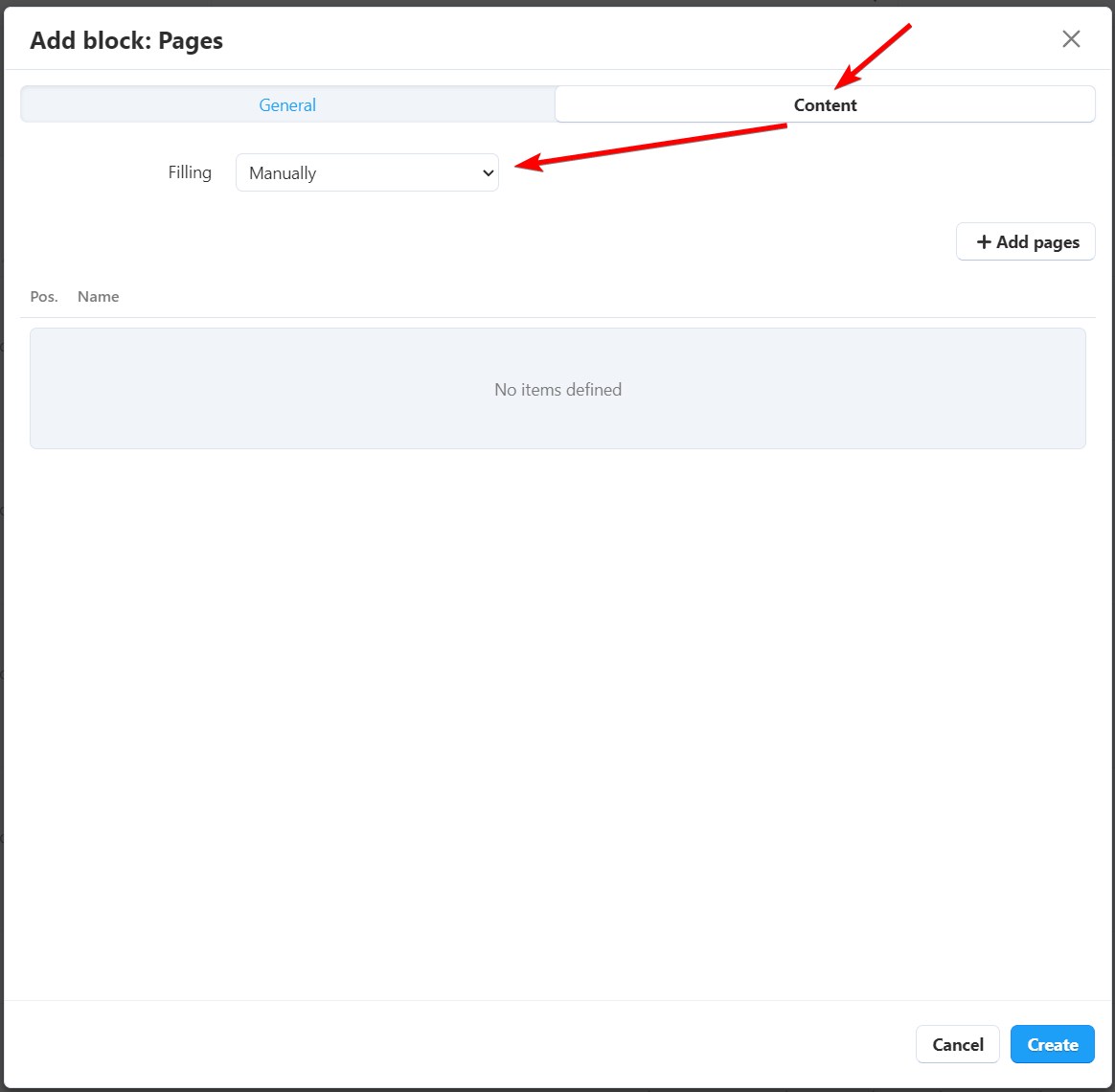The height and width of the screenshot is (1092, 1115).
Task: Click the 'No items defined' text
Action: [x=557, y=390]
